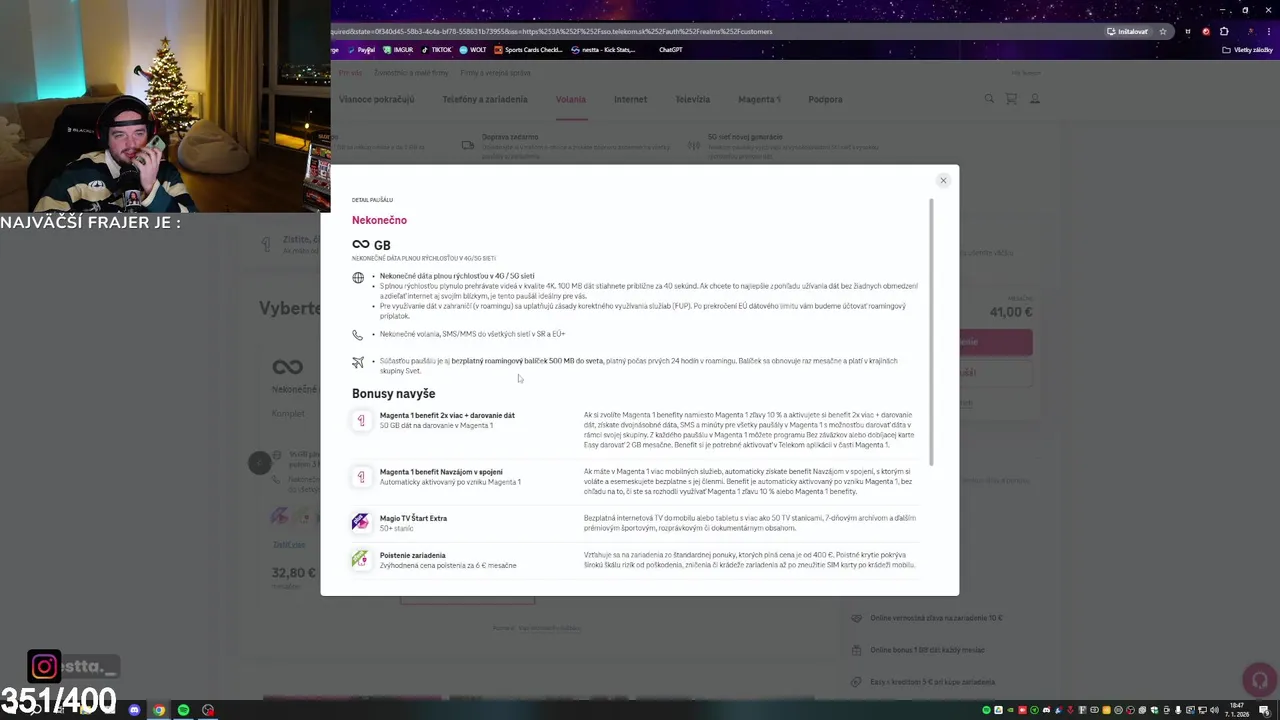Image resolution: width=1280 pixels, height=720 pixels.
Task: Open the IMGUR bookmark
Action: pos(399,50)
